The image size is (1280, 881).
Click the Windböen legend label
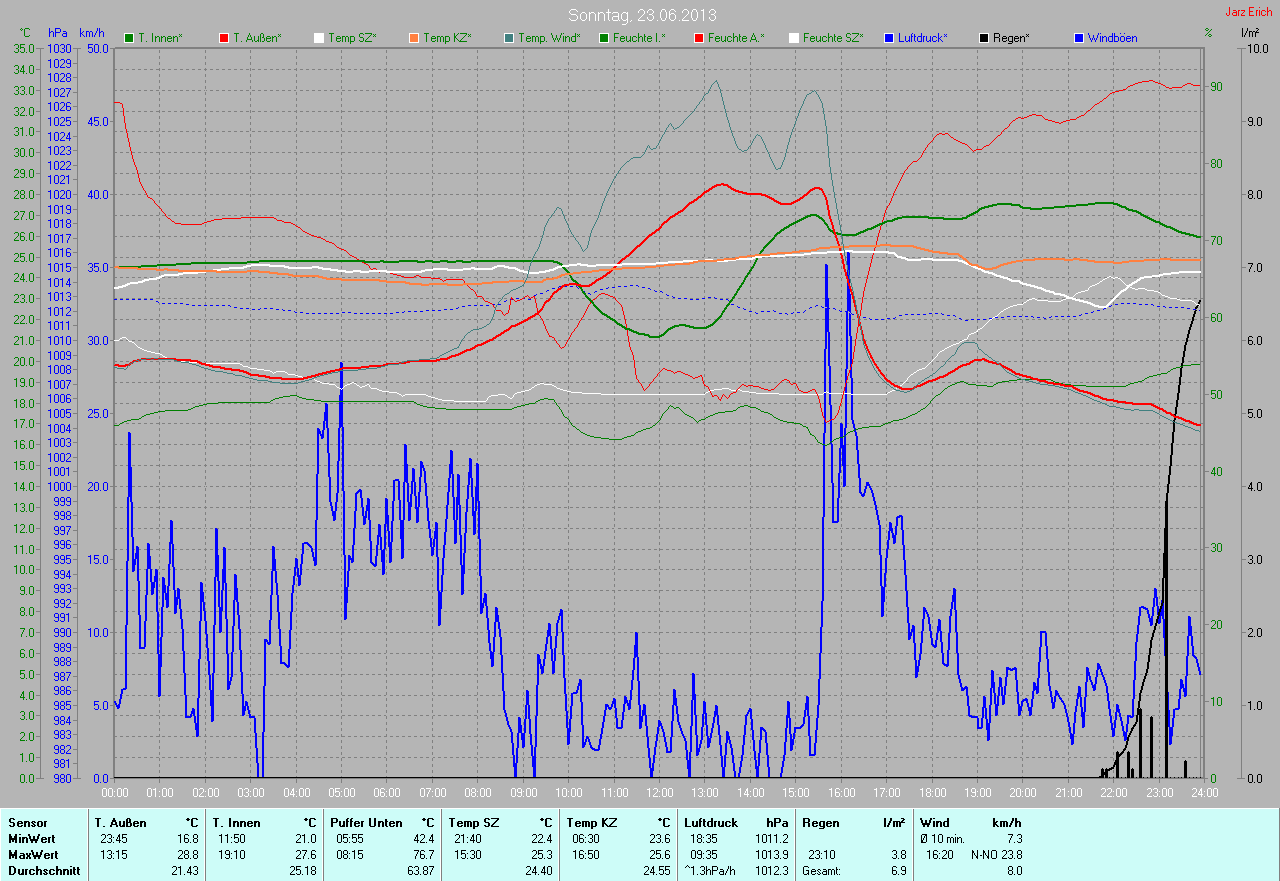point(1112,38)
